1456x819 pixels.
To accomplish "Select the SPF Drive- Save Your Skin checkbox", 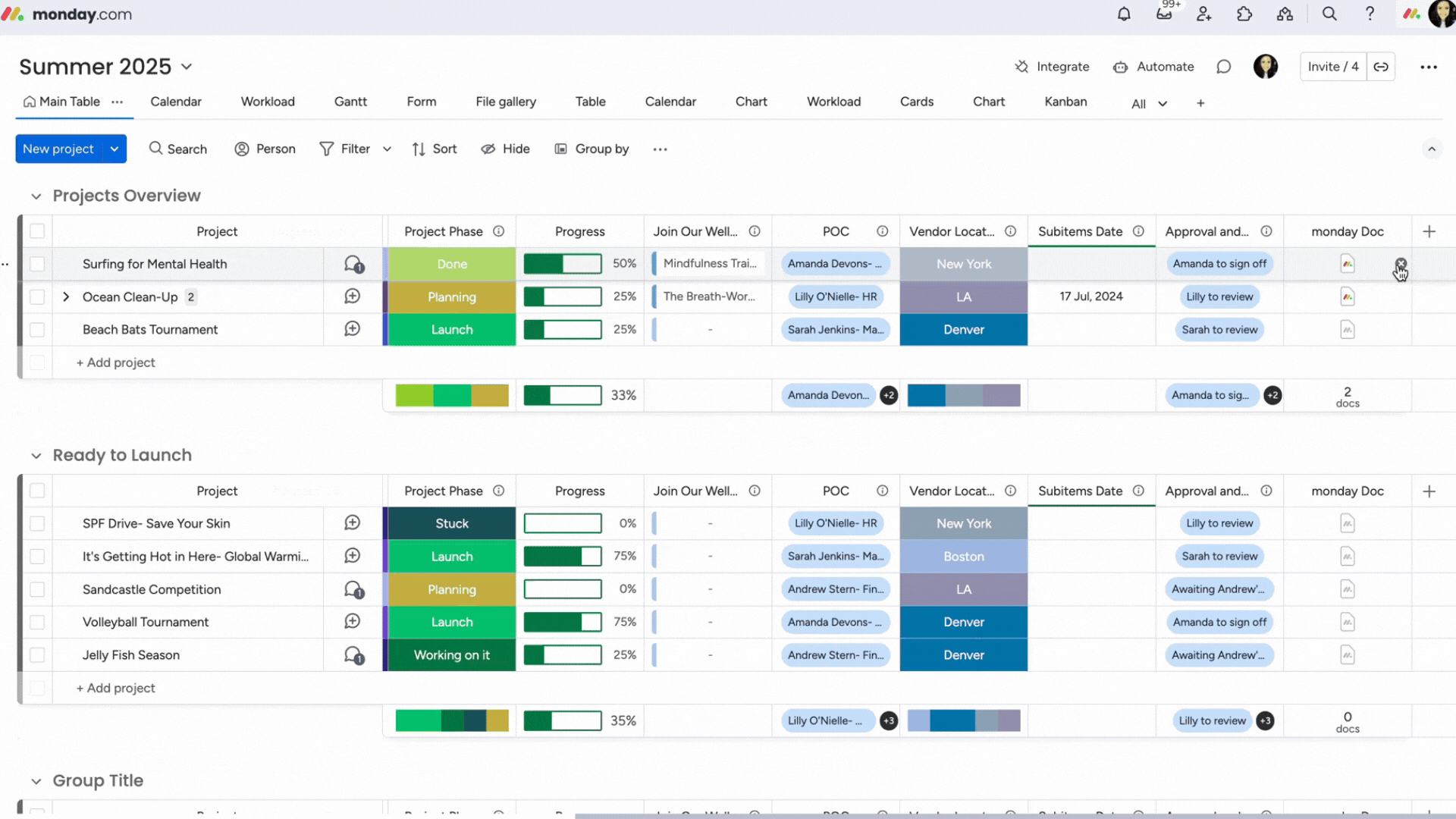I will pyautogui.click(x=36, y=523).
